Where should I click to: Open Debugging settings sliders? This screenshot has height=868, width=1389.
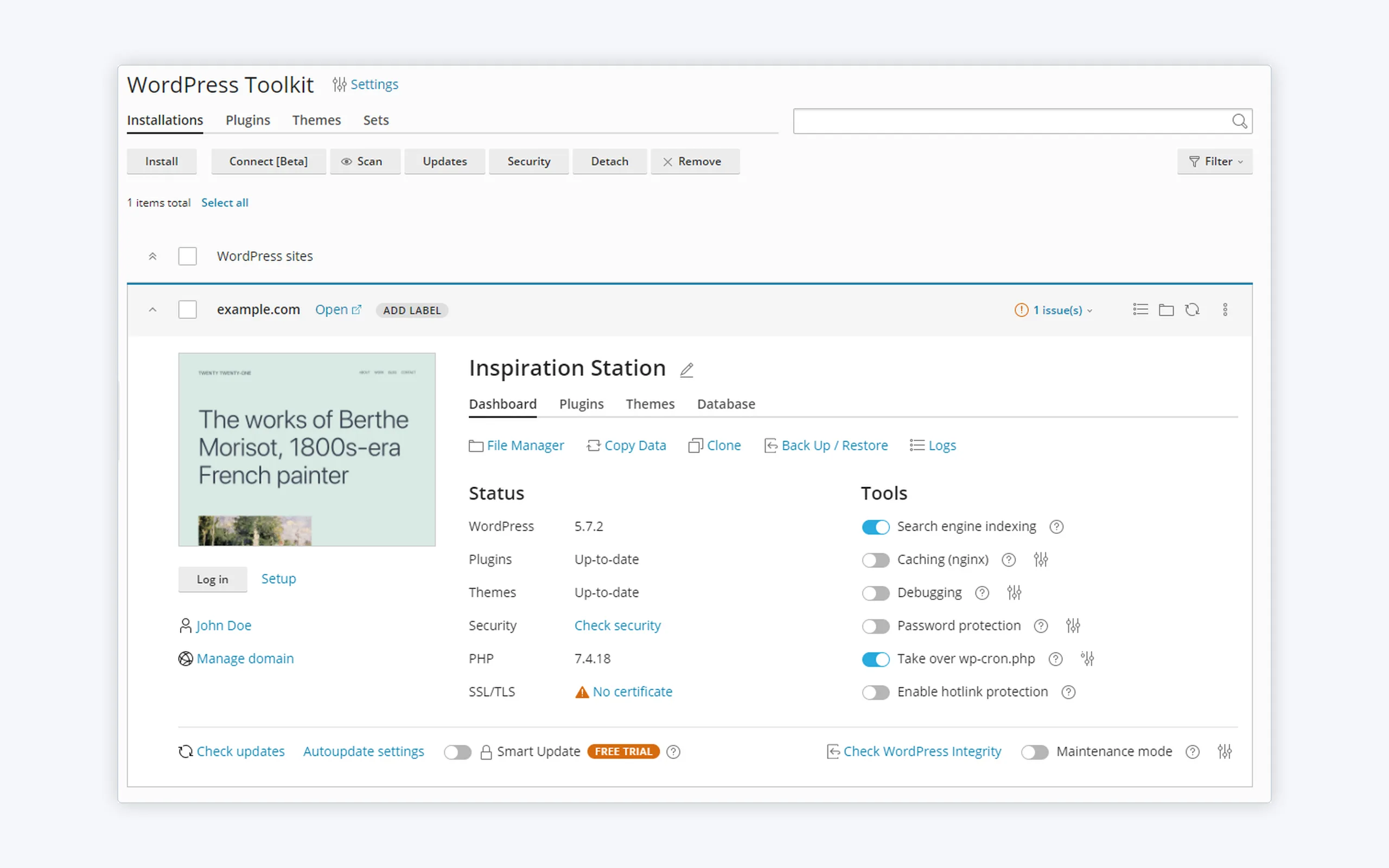point(1014,593)
